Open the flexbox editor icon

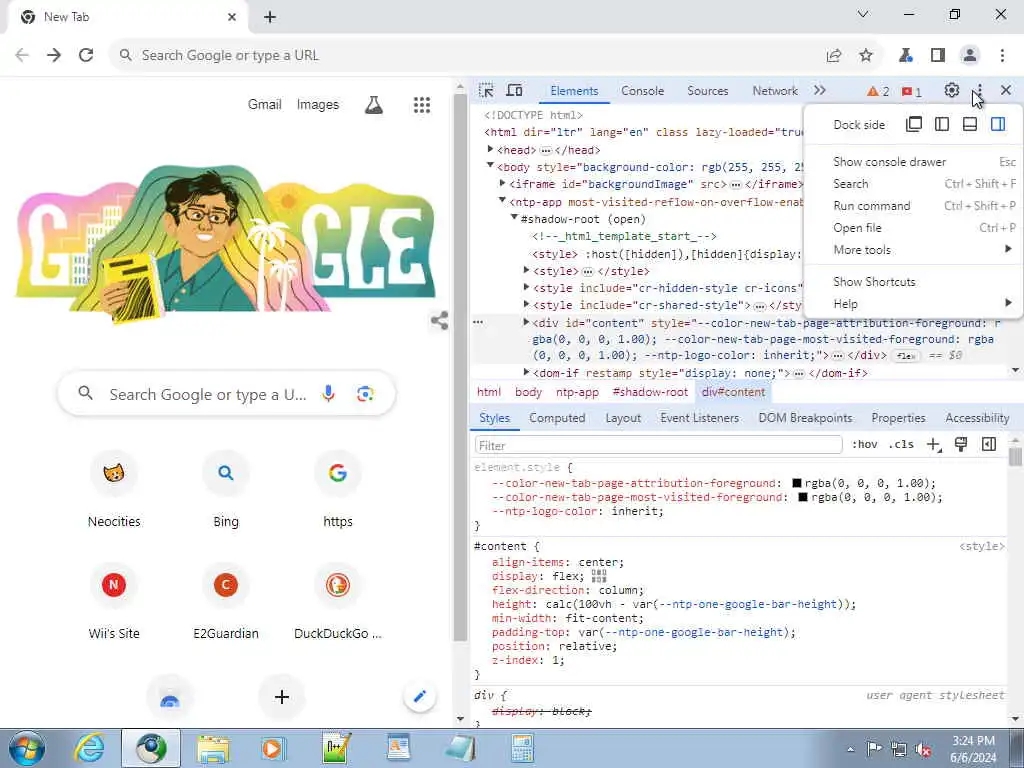(x=599, y=576)
